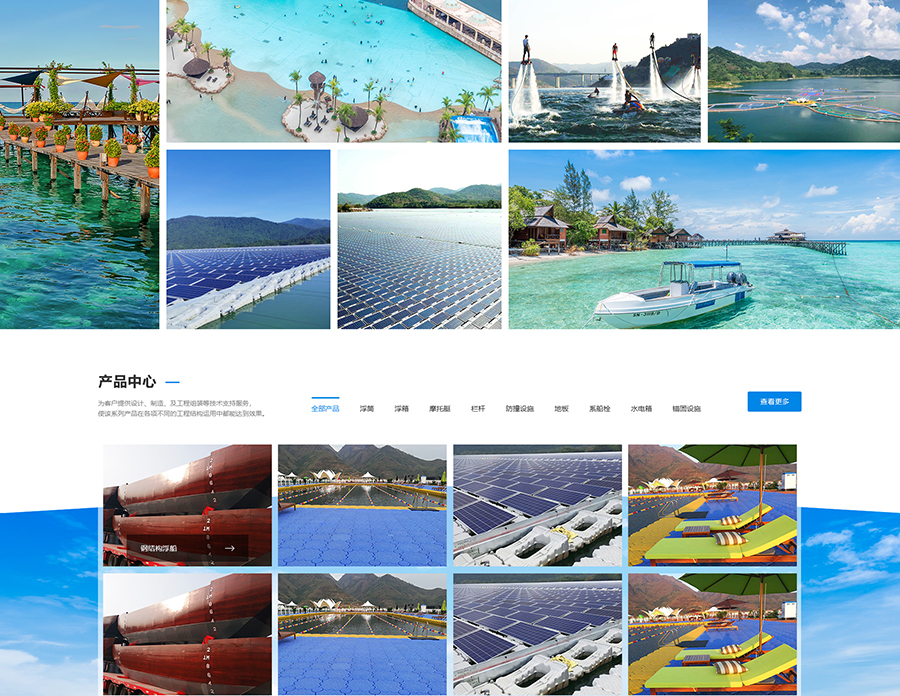
Task: Open the flyboard water jet photo
Action: pyautogui.click(x=604, y=71)
